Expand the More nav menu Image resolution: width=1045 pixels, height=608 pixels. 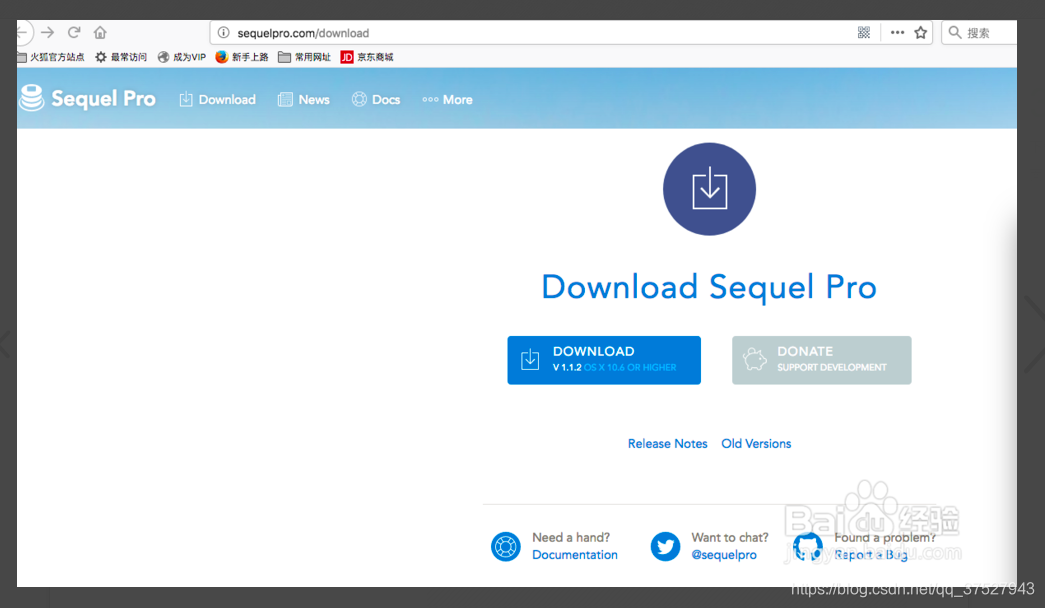pyautogui.click(x=447, y=99)
